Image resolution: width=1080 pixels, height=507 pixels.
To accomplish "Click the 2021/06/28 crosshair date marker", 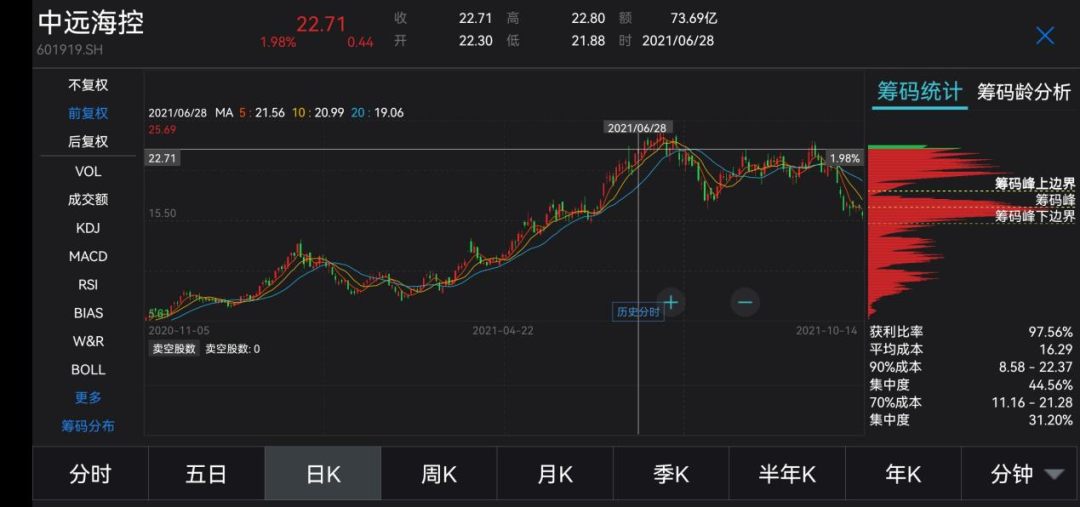I will (637, 128).
